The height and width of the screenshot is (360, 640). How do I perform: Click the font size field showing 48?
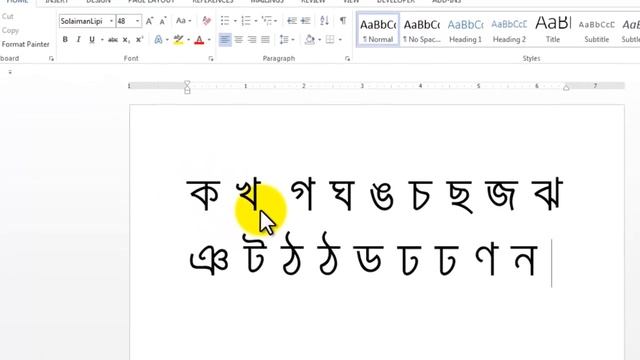click(x=125, y=21)
